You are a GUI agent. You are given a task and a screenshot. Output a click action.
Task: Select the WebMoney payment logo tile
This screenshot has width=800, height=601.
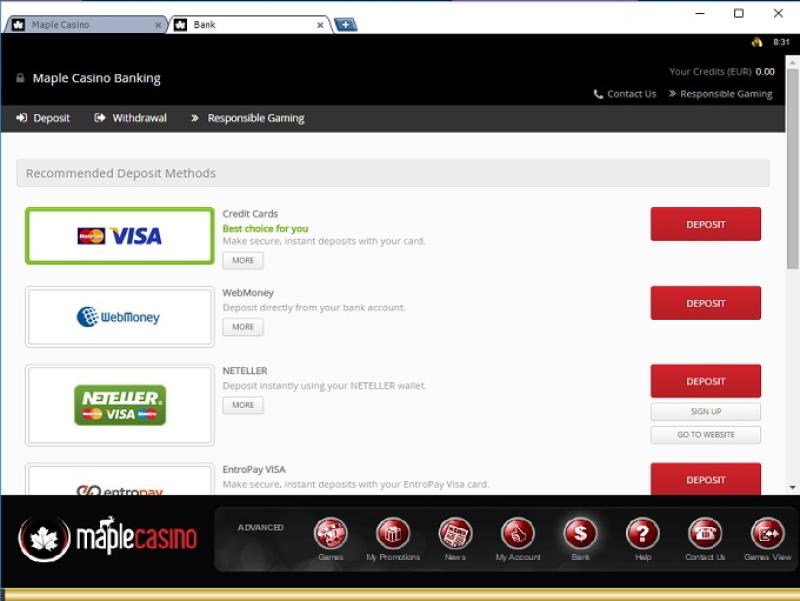(119, 317)
